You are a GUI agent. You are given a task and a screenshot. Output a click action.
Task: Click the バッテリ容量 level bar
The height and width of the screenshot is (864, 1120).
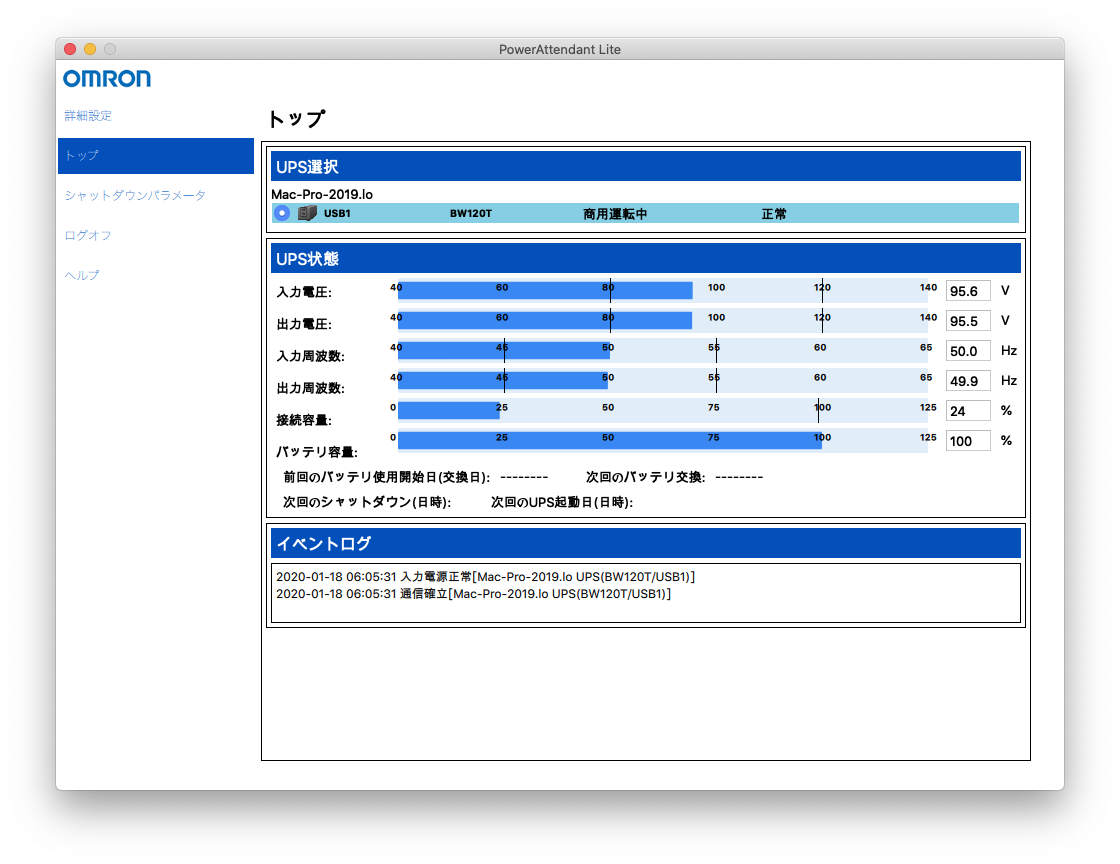click(x=609, y=442)
